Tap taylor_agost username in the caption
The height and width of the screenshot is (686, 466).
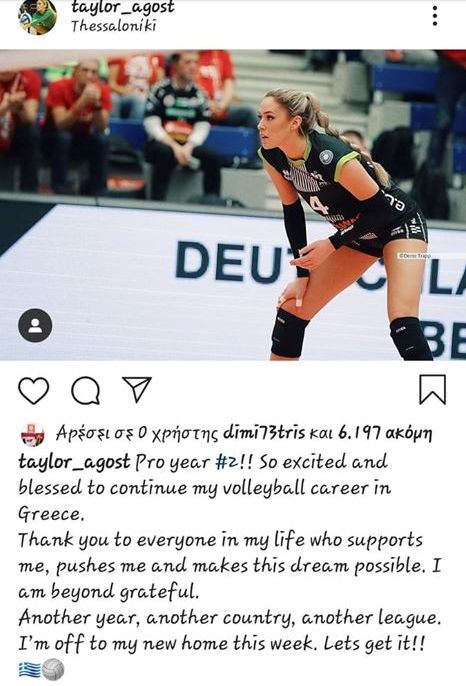(74, 463)
